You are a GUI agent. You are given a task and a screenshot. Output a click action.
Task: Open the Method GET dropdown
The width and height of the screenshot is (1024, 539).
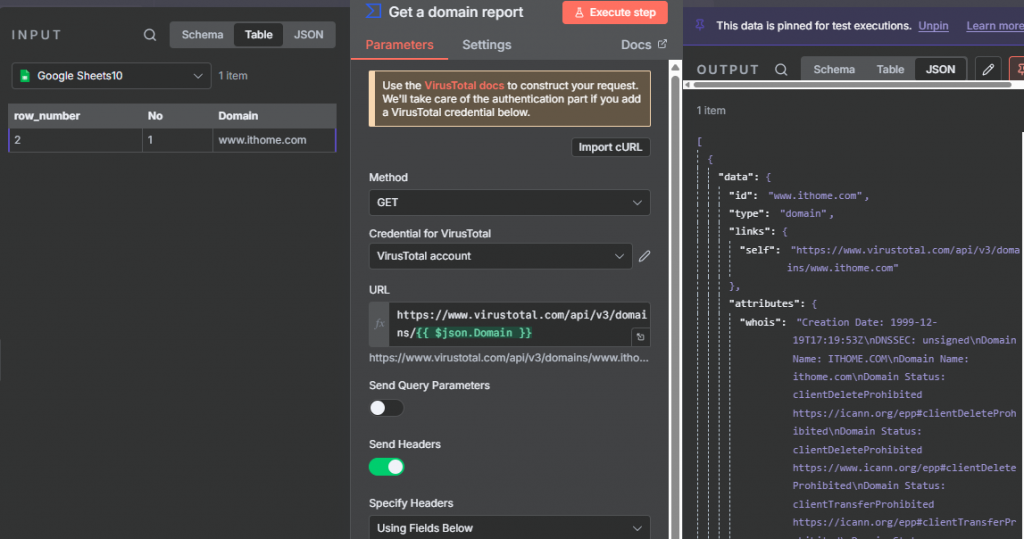(509, 203)
